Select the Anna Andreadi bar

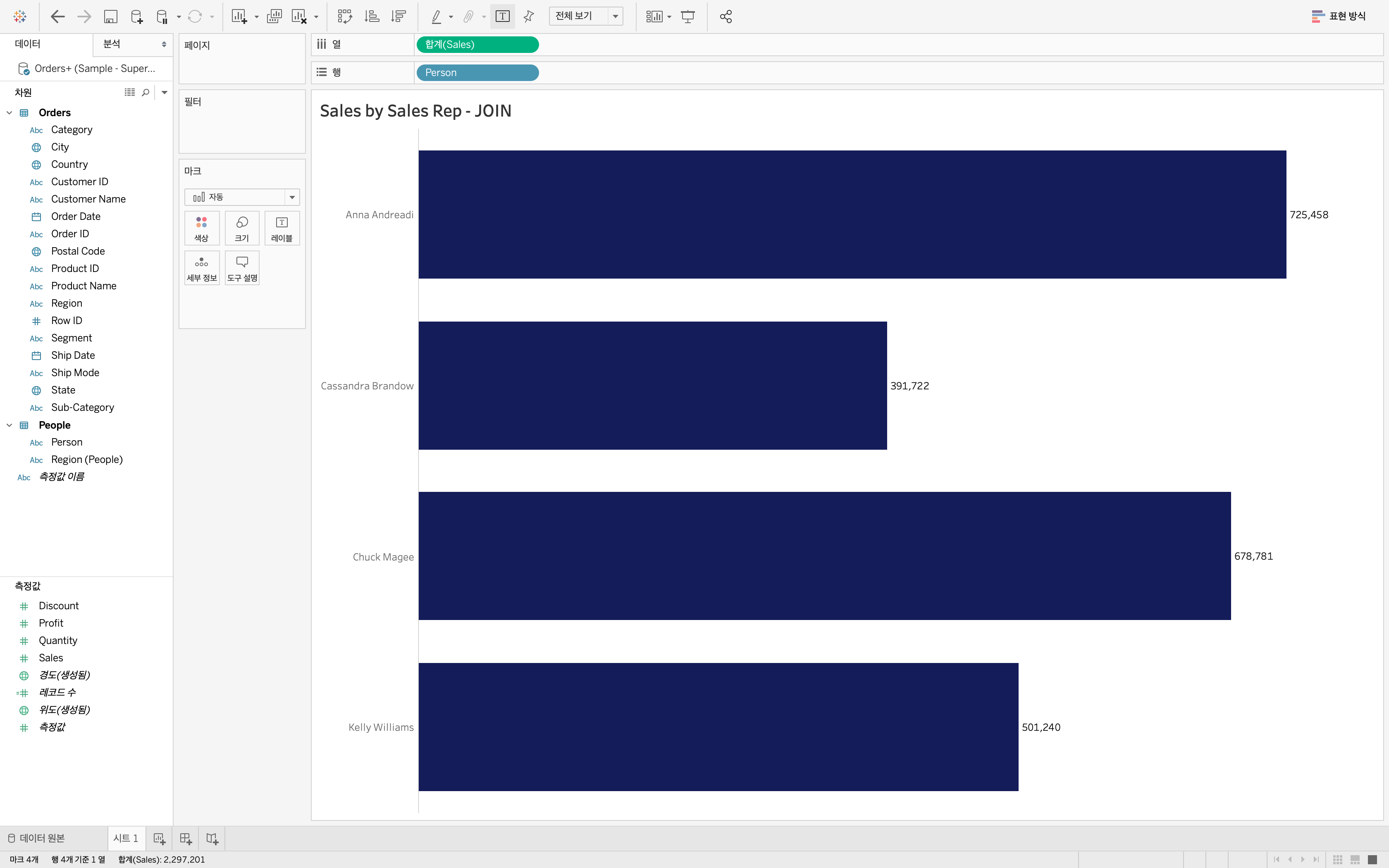click(x=852, y=215)
